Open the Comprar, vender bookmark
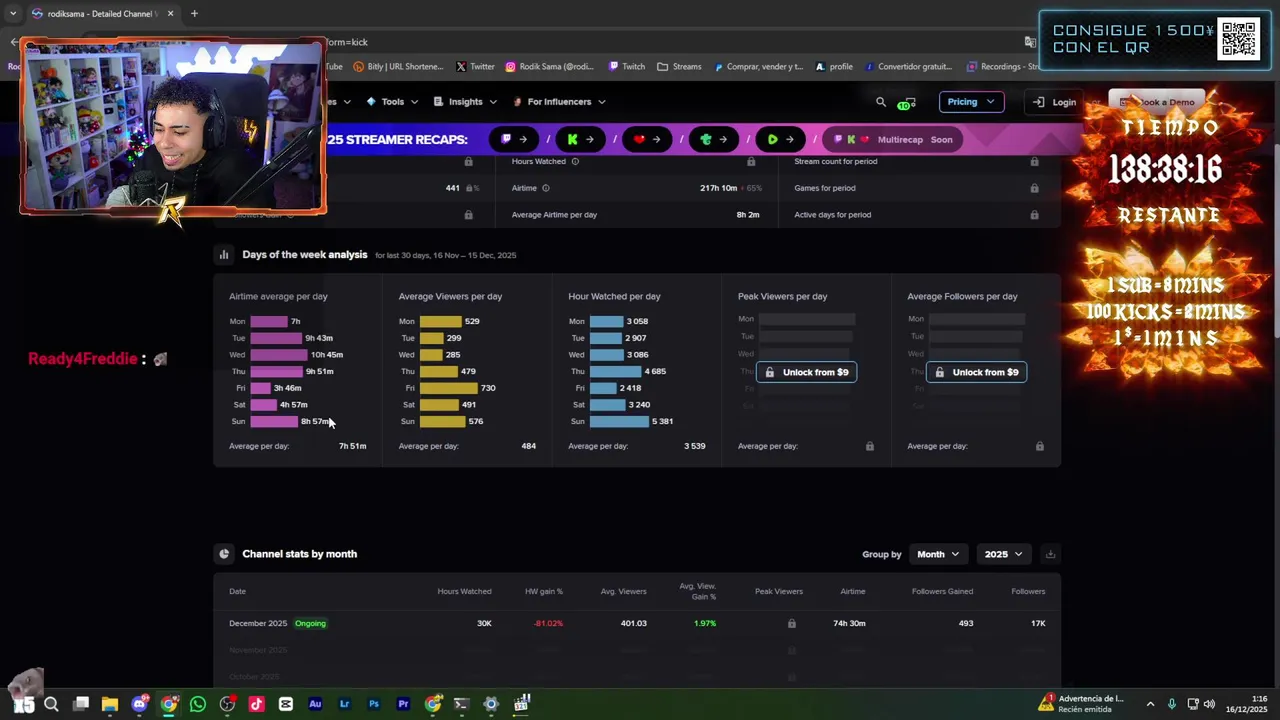The height and width of the screenshot is (720, 1280). click(x=759, y=67)
